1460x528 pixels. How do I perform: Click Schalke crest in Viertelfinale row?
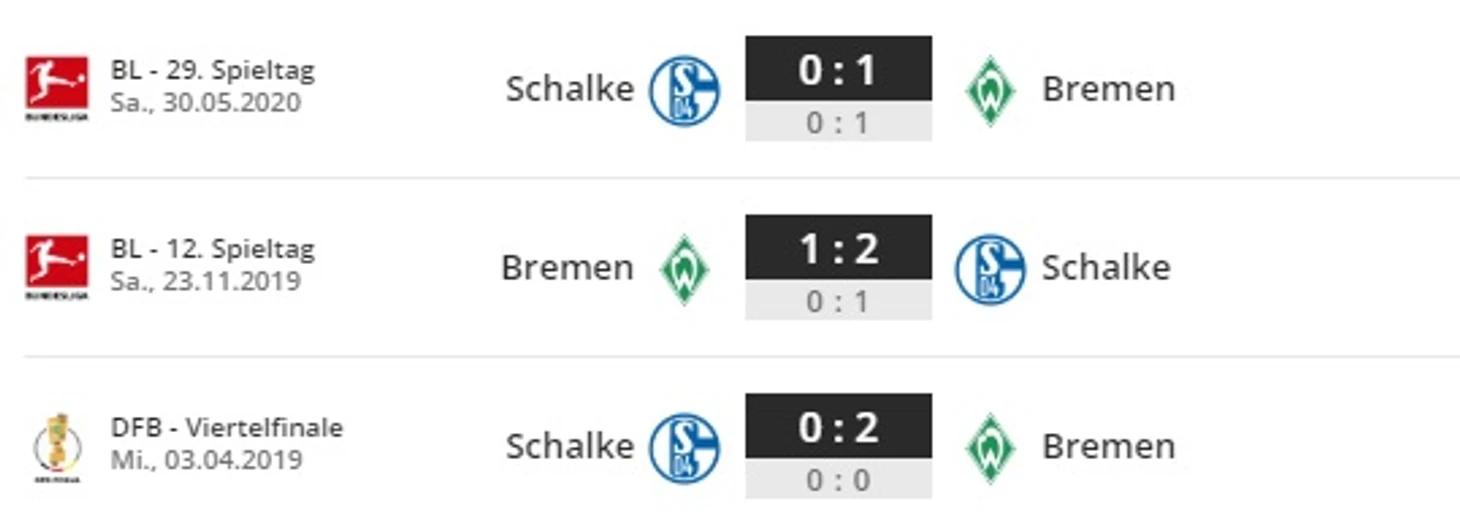click(684, 447)
